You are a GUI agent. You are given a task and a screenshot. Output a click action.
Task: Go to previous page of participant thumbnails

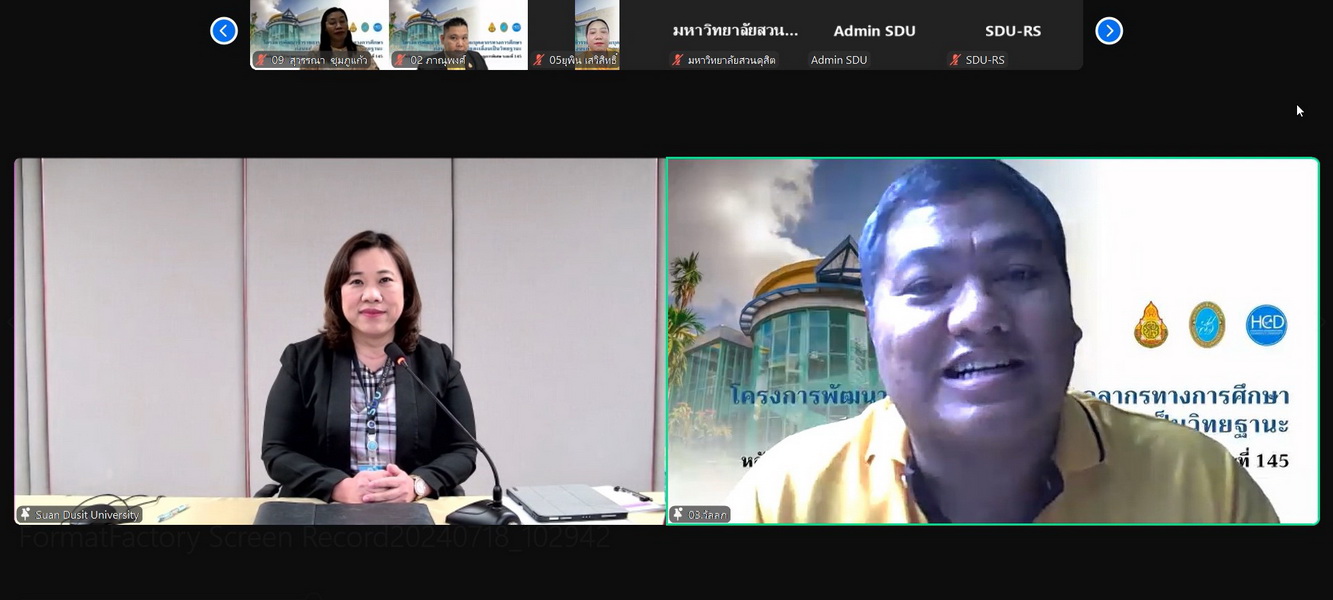coord(224,31)
